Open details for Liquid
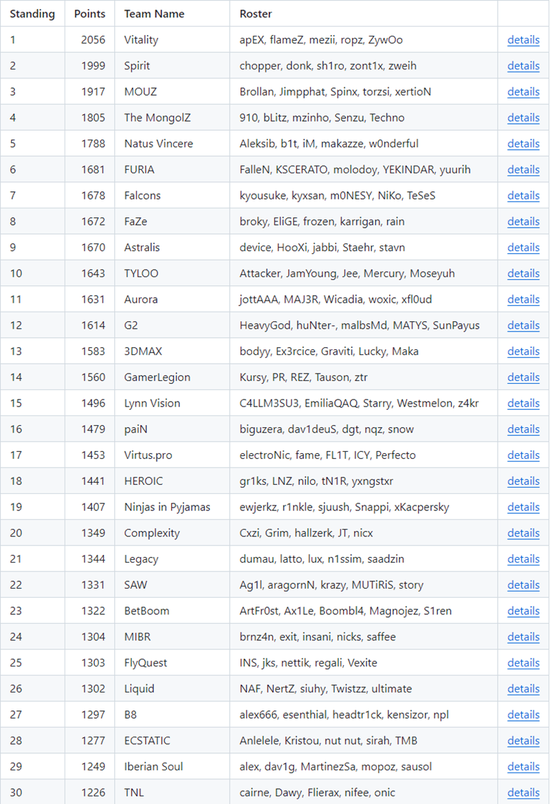The height and width of the screenshot is (804, 550). (x=523, y=689)
